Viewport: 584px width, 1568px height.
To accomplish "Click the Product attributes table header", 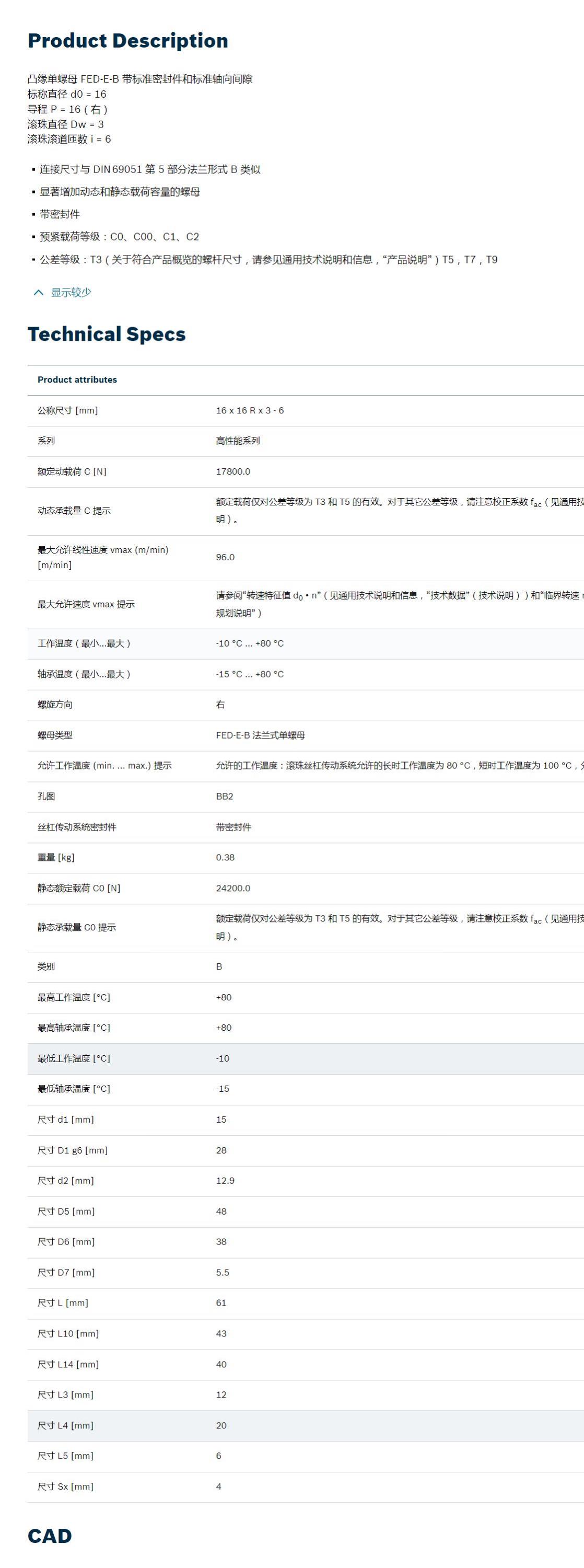I will (x=77, y=379).
